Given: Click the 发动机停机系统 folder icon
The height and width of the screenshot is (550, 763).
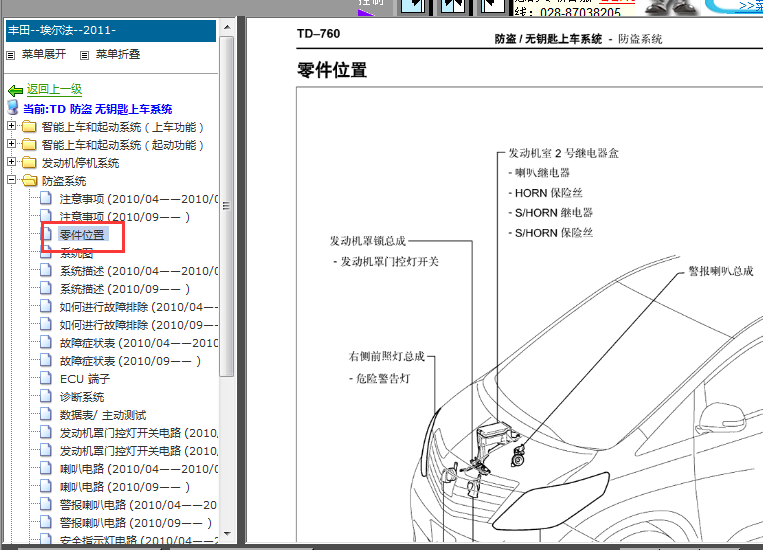Looking at the screenshot, I should tap(29, 163).
